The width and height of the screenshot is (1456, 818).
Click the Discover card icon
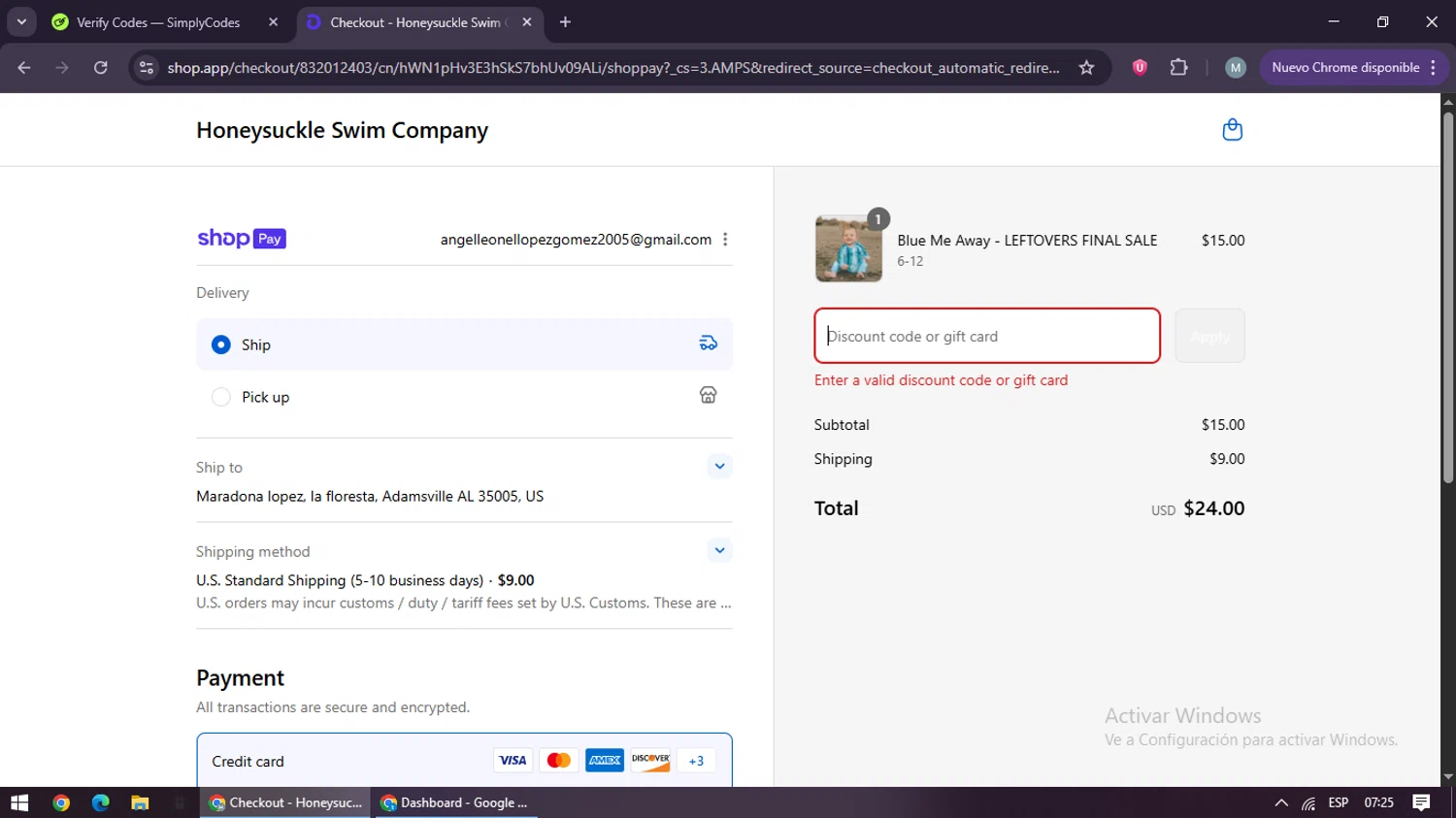651,761
